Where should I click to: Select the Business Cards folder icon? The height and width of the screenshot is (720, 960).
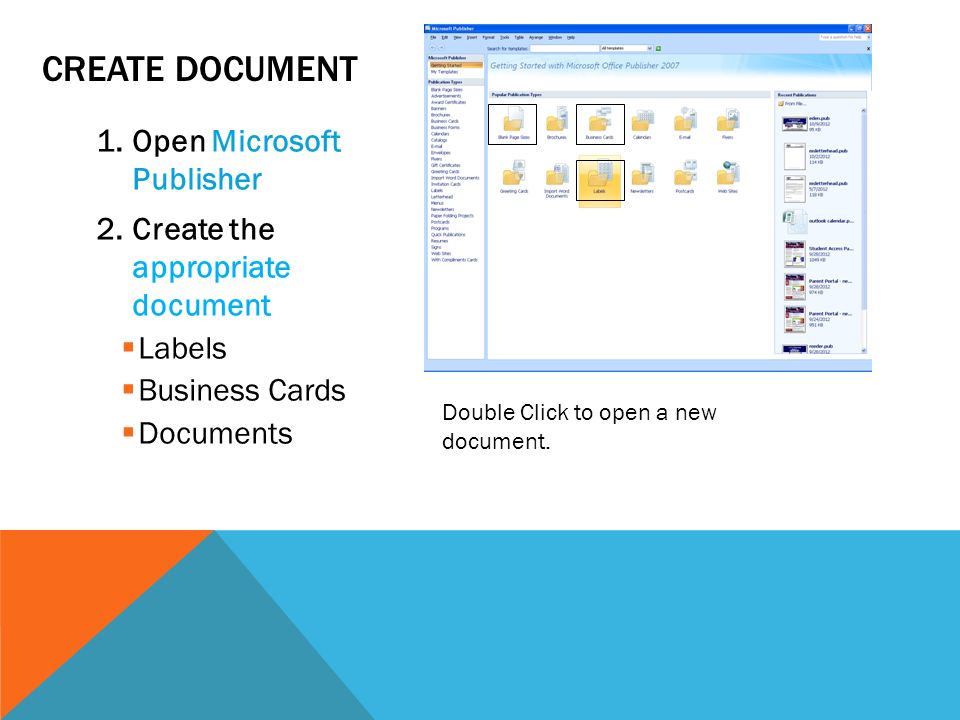(599, 121)
